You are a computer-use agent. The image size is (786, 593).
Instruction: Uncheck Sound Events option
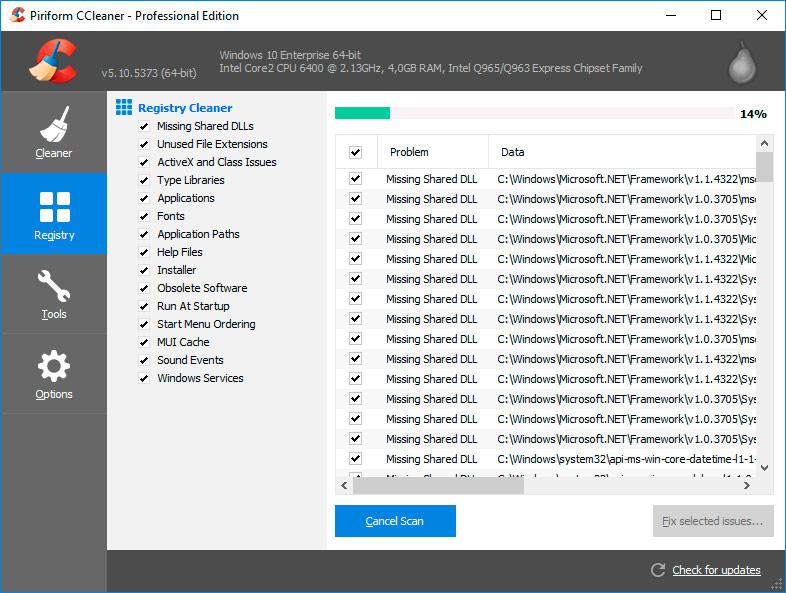[x=144, y=360]
